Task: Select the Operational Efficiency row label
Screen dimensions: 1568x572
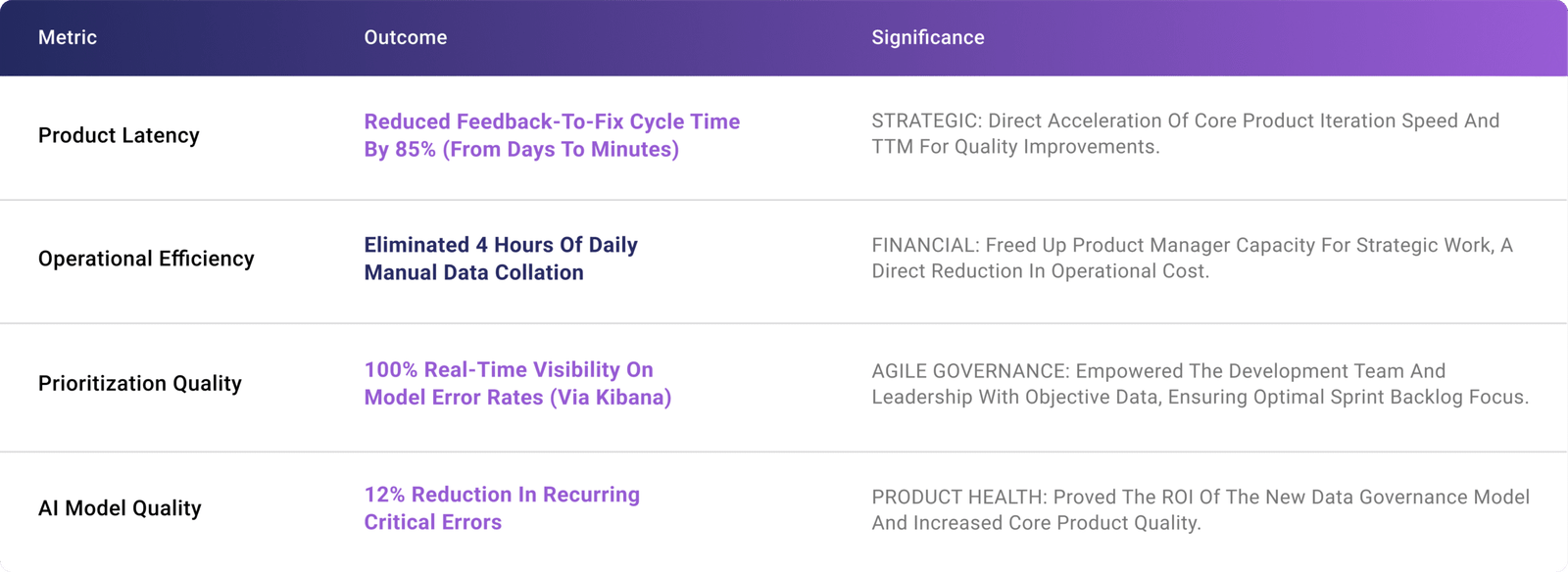Action: (146, 259)
